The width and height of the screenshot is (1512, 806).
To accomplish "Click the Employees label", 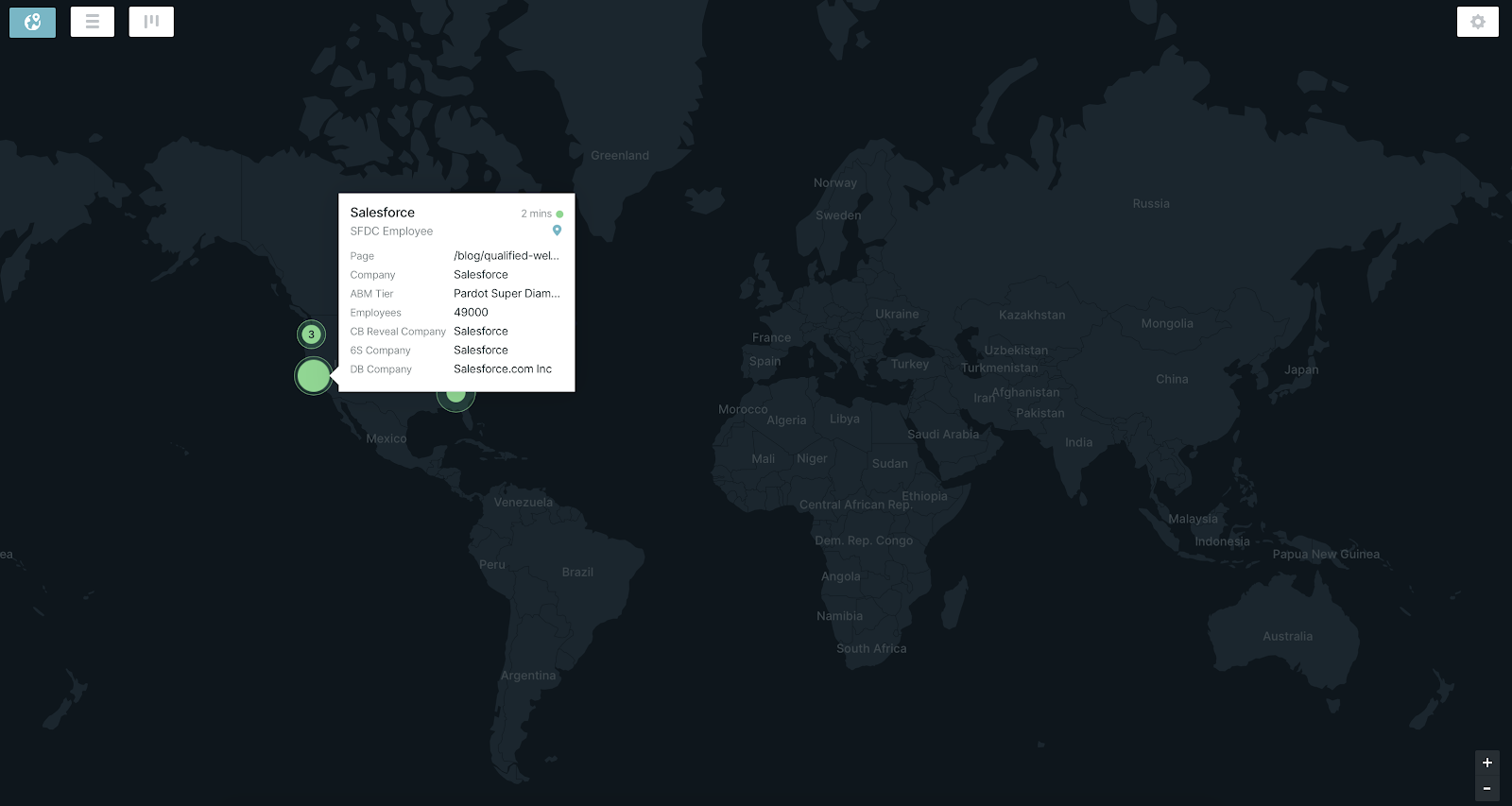I will coord(375,313).
